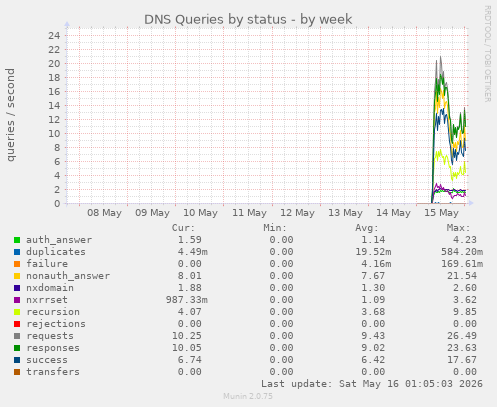Screen dimensions: 497x407
Task: Click the 15 May x-axis label
Action: tap(441, 213)
